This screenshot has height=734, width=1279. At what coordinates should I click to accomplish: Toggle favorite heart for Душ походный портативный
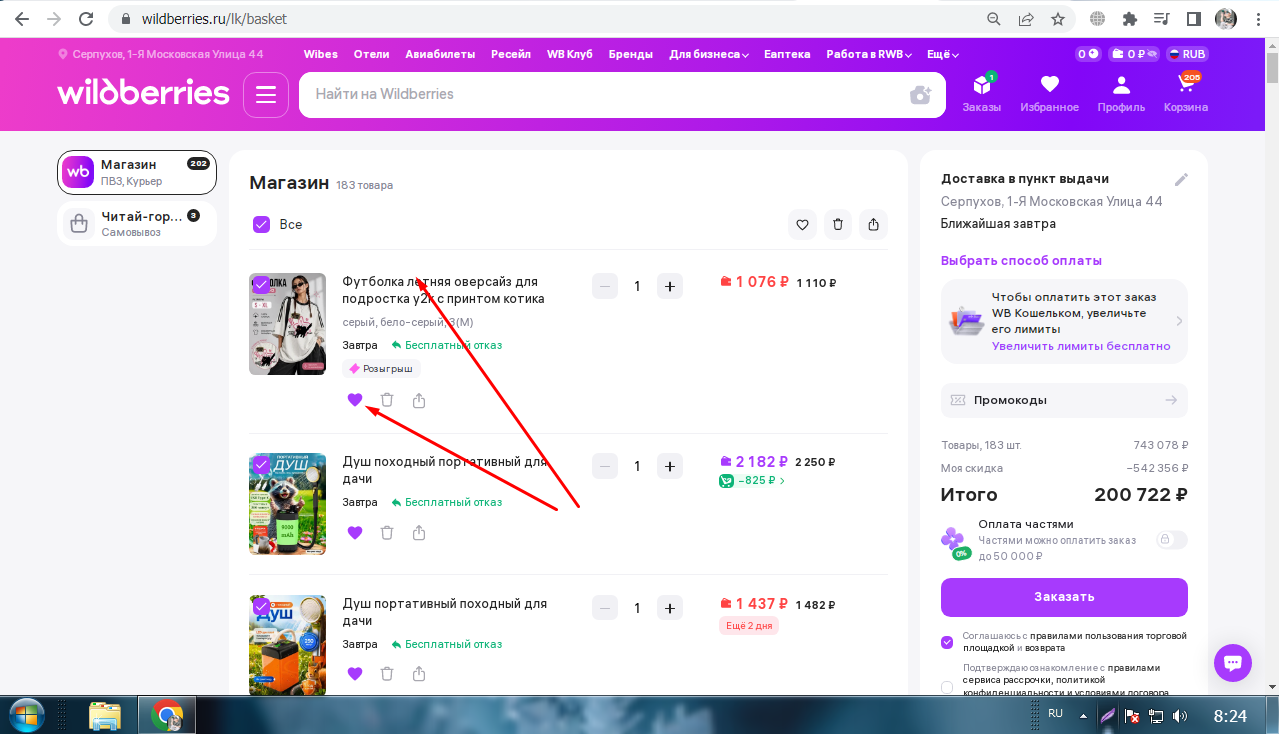pos(354,533)
